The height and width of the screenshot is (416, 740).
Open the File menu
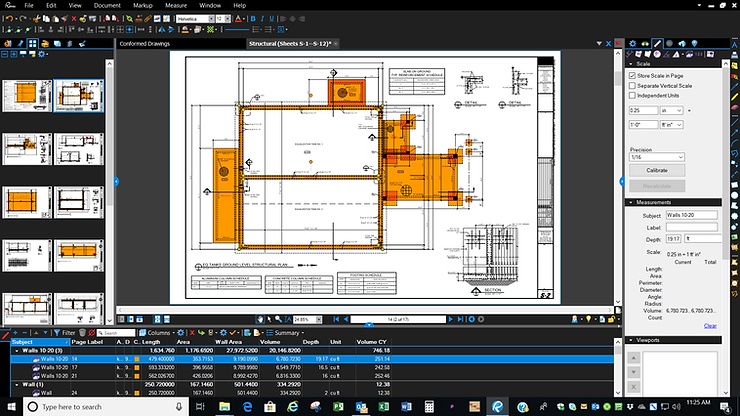[29, 6]
